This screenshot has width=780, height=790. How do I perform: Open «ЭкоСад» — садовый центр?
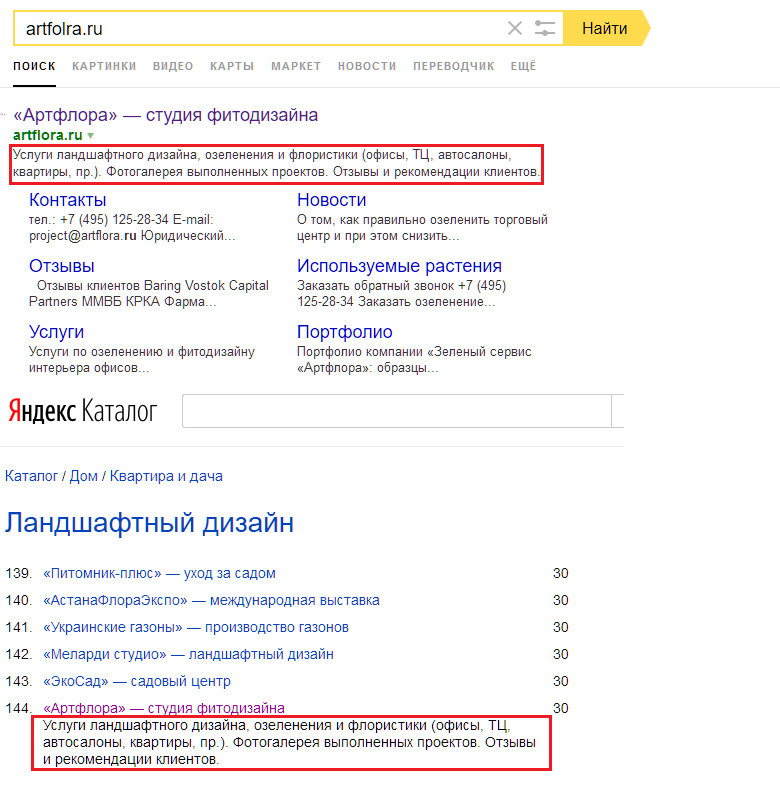click(137, 681)
